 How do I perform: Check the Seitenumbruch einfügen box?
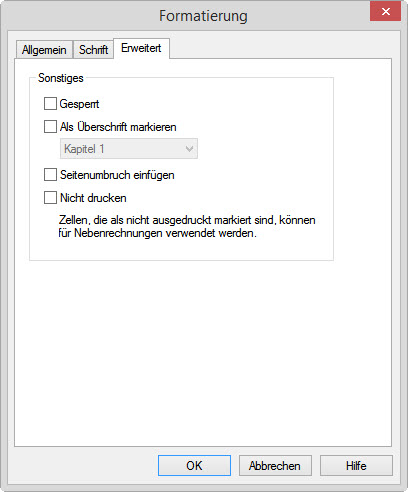50,175
